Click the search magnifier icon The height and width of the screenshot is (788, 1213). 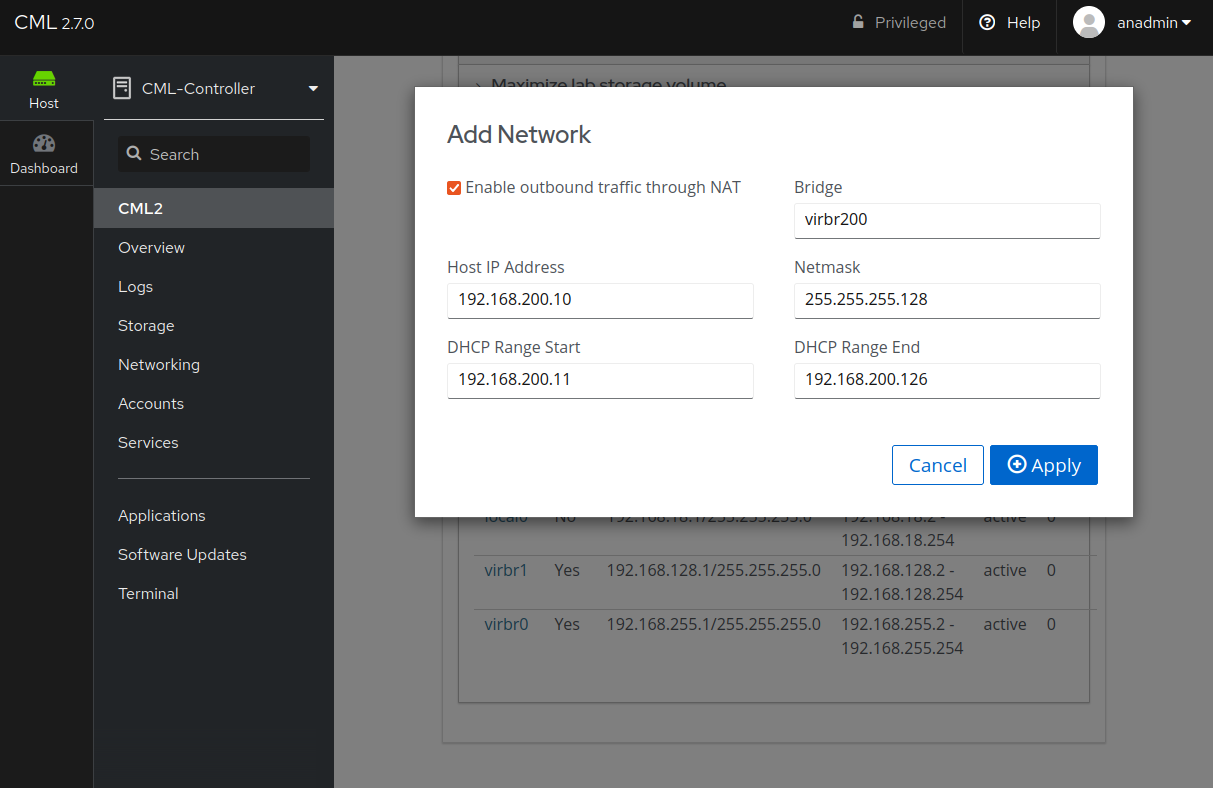(x=135, y=154)
